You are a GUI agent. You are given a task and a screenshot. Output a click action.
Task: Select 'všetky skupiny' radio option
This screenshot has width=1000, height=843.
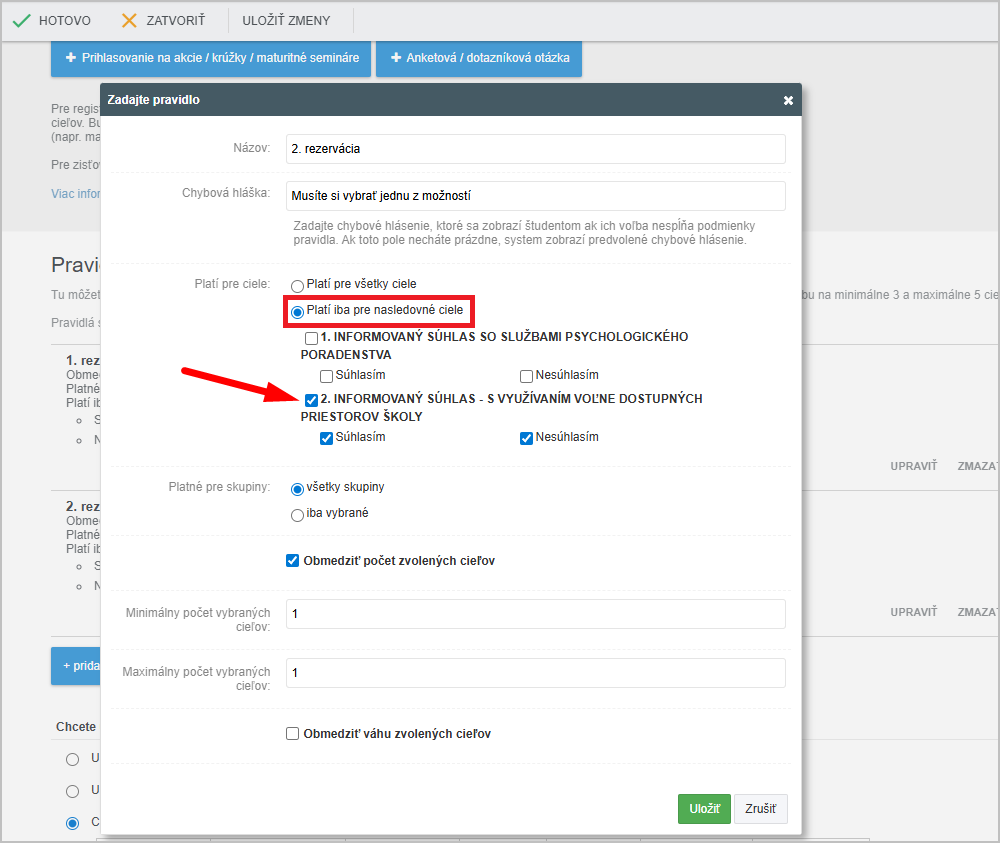click(x=297, y=489)
